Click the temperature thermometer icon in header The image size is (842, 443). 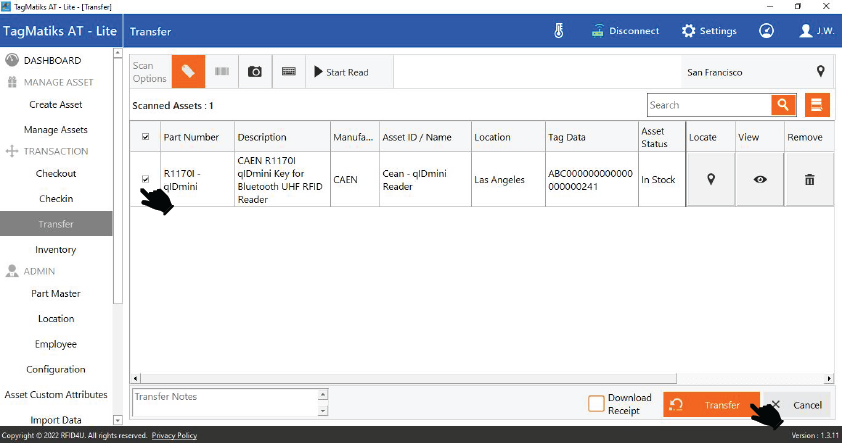pyautogui.click(x=559, y=31)
